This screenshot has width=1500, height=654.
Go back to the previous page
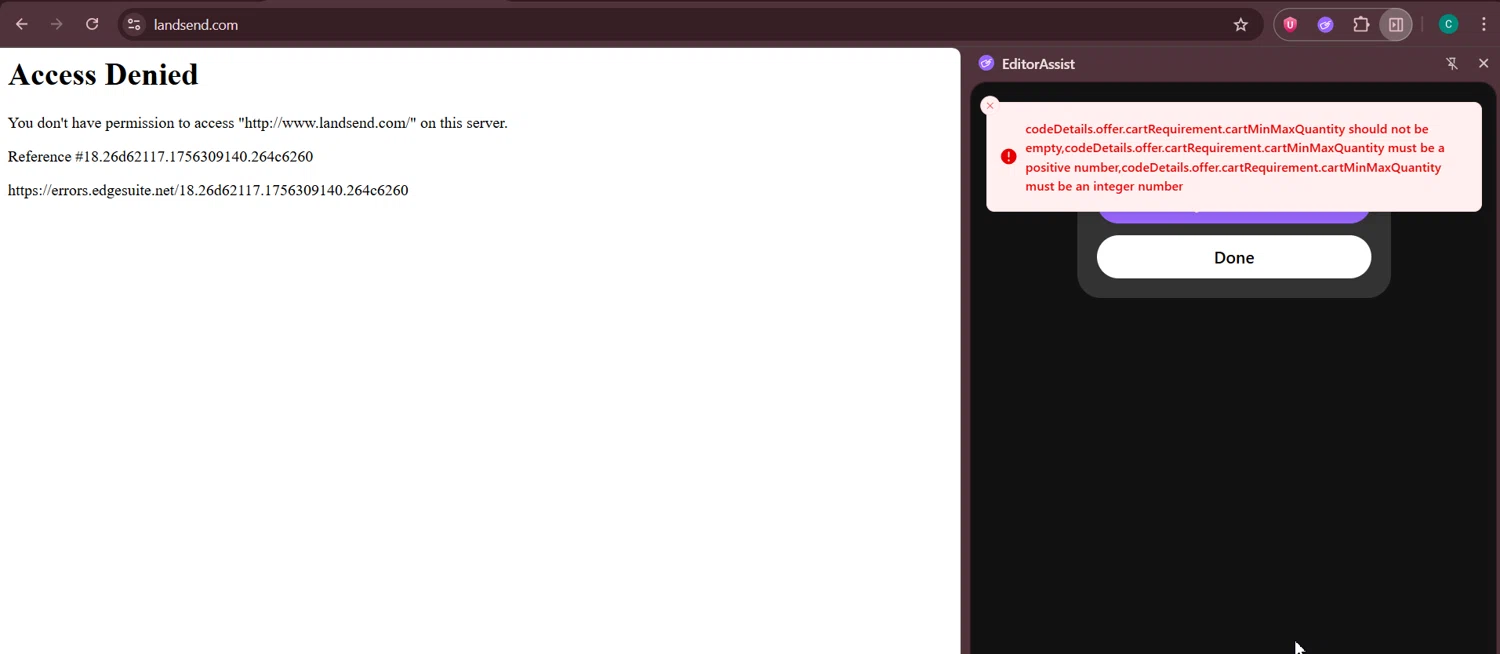click(22, 24)
